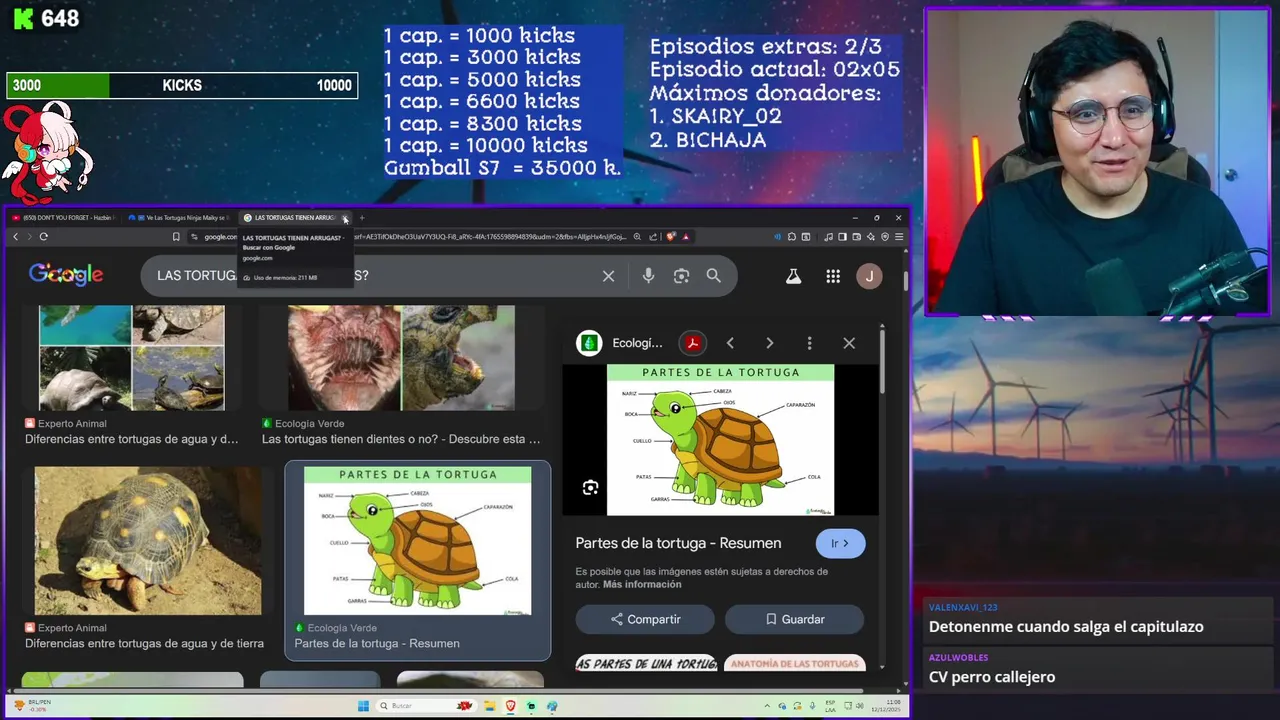Click Compartir button
This screenshot has width=1280, height=720.
tap(645, 619)
